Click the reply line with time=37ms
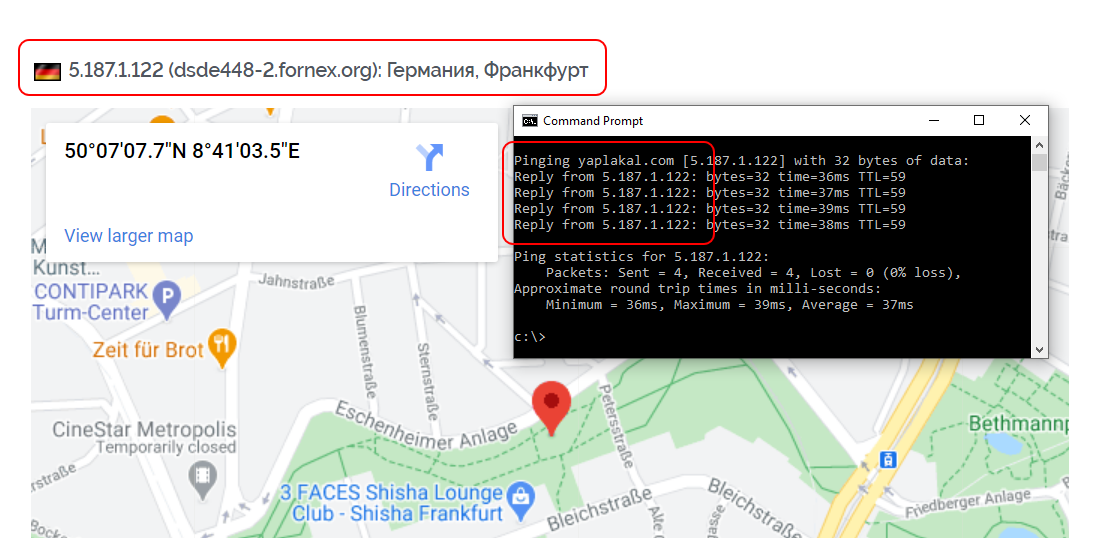 (x=710, y=192)
